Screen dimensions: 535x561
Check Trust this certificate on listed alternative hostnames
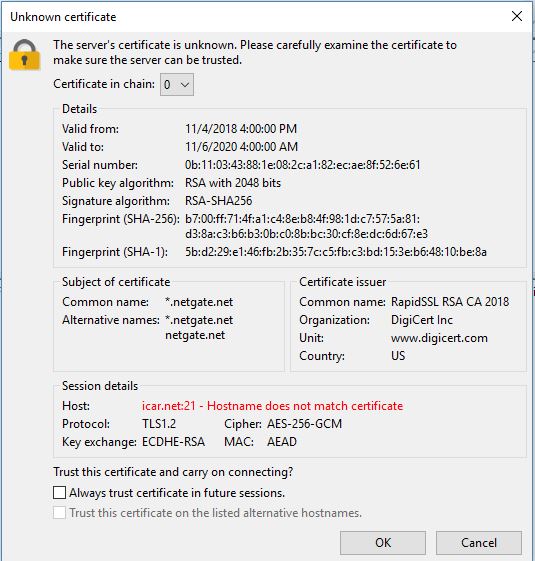click(59, 512)
